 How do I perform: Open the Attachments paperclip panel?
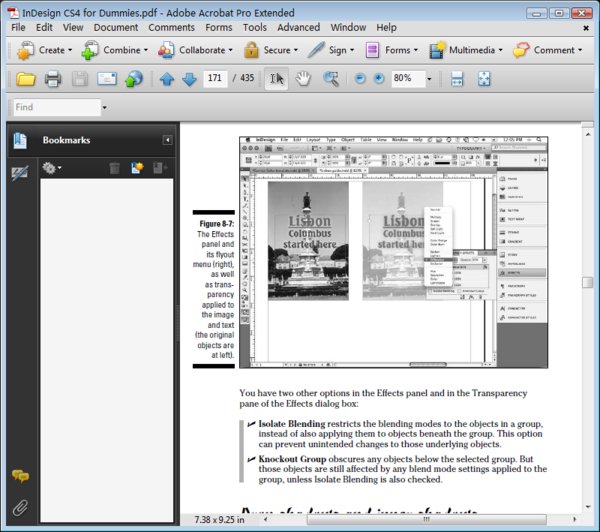pos(19,507)
